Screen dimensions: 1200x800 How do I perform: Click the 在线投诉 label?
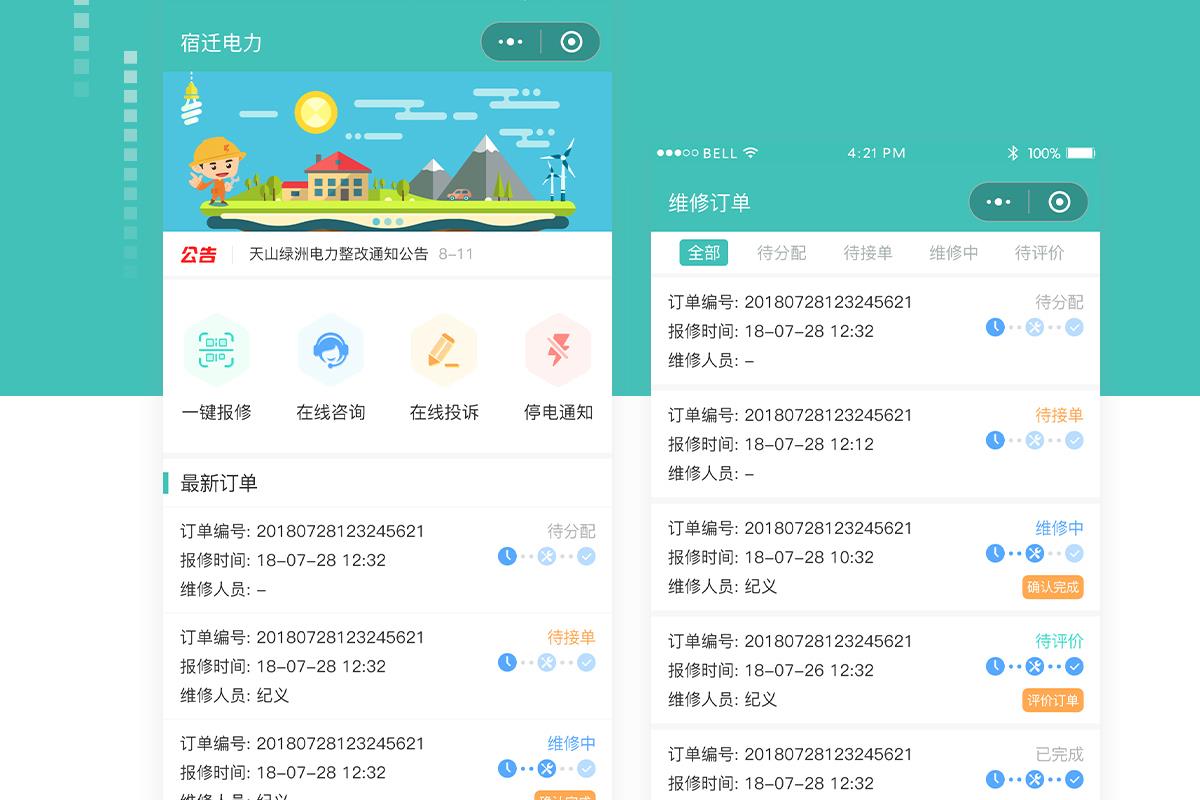(x=444, y=412)
